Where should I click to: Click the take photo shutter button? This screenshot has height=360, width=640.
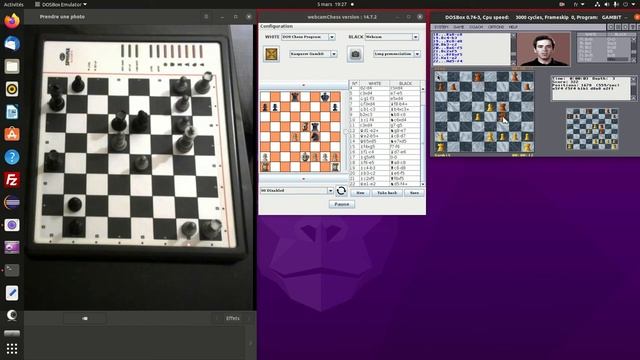coord(85,318)
